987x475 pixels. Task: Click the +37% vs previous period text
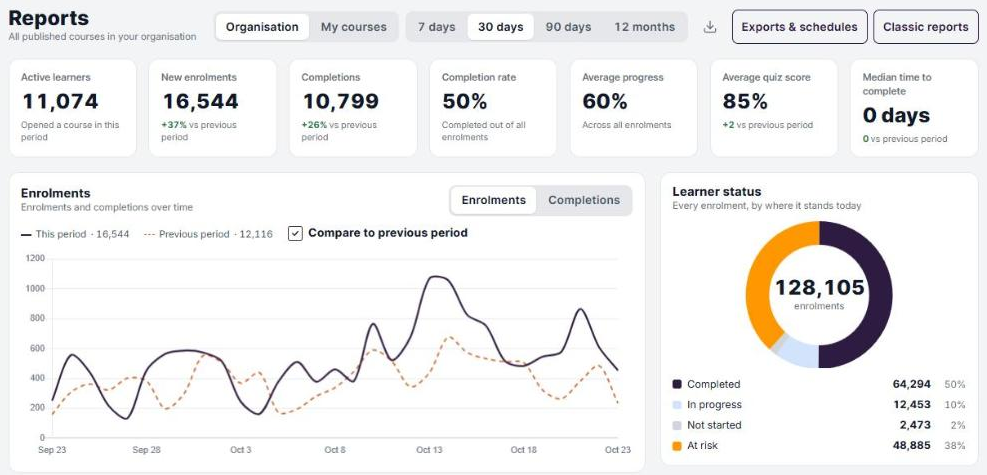199,131
